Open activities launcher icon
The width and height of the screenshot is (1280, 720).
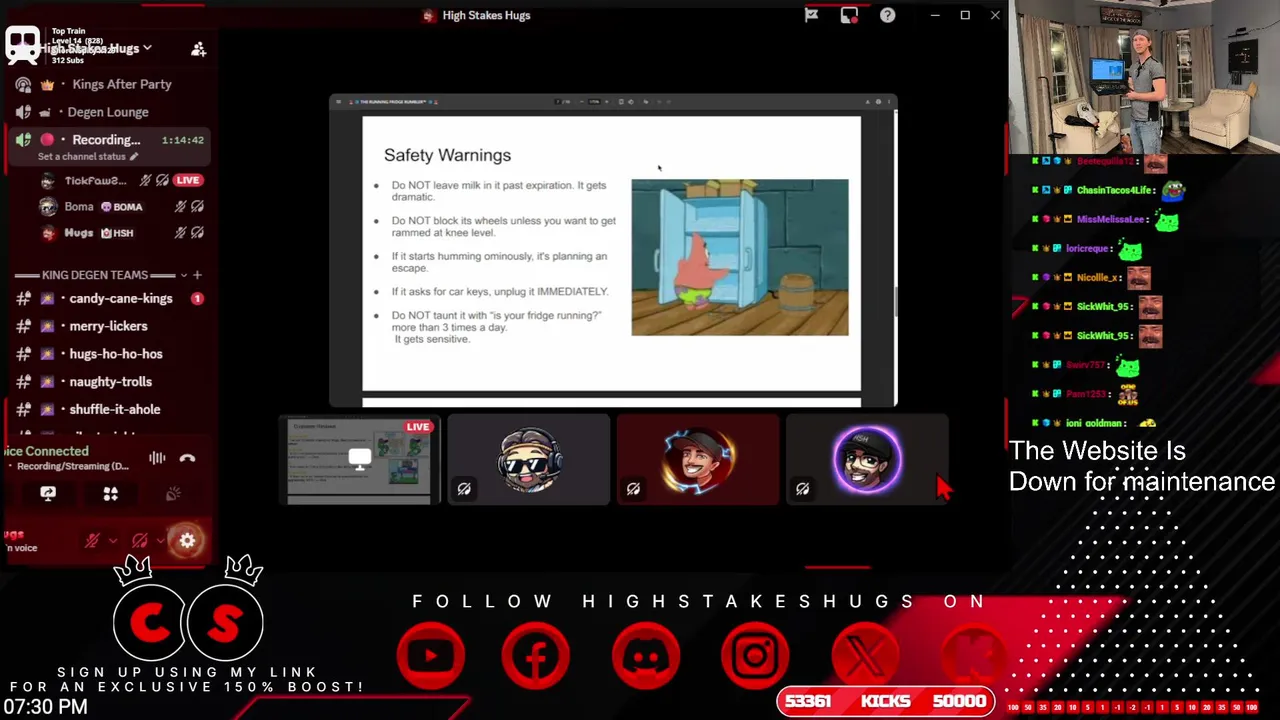[111, 494]
